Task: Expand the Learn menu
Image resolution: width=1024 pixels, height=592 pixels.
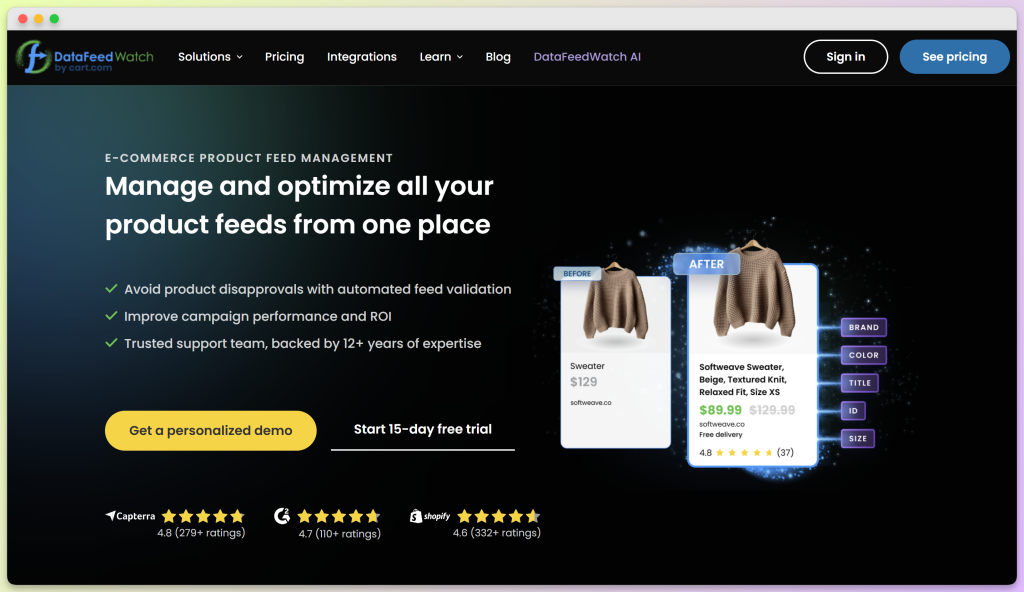Action: (x=441, y=57)
